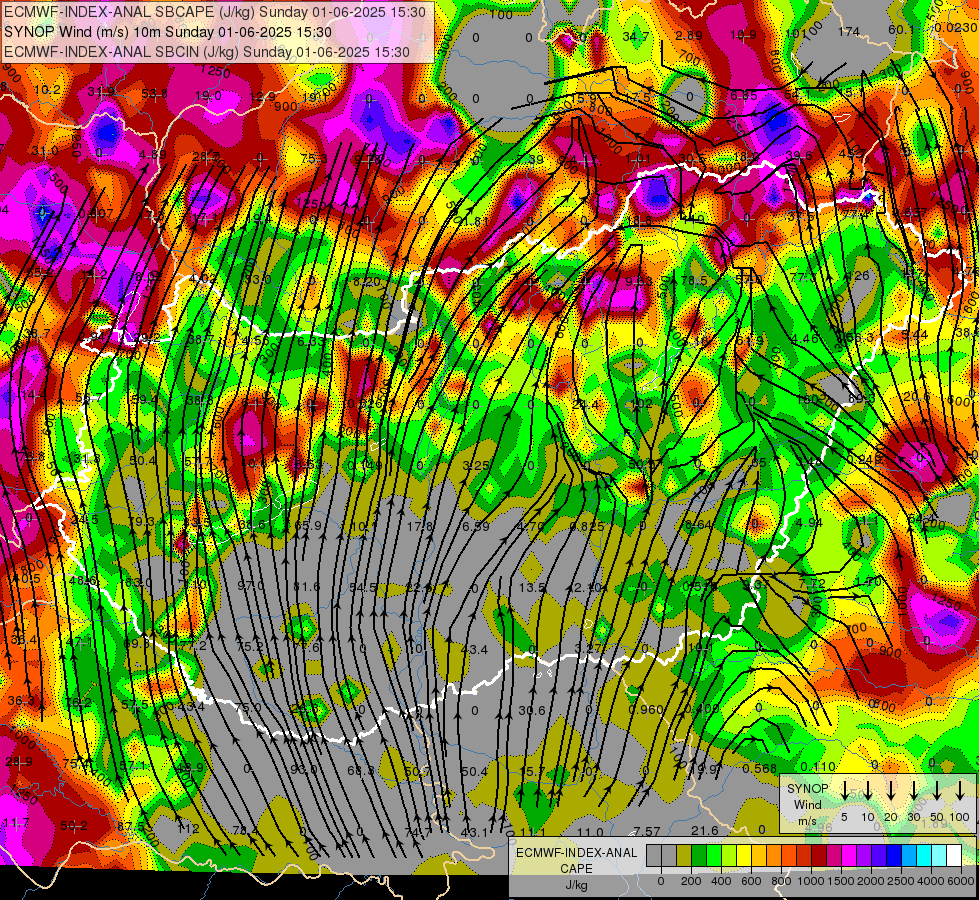Click the 65.9 station value
979x900 pixels.
pos(308,525)
